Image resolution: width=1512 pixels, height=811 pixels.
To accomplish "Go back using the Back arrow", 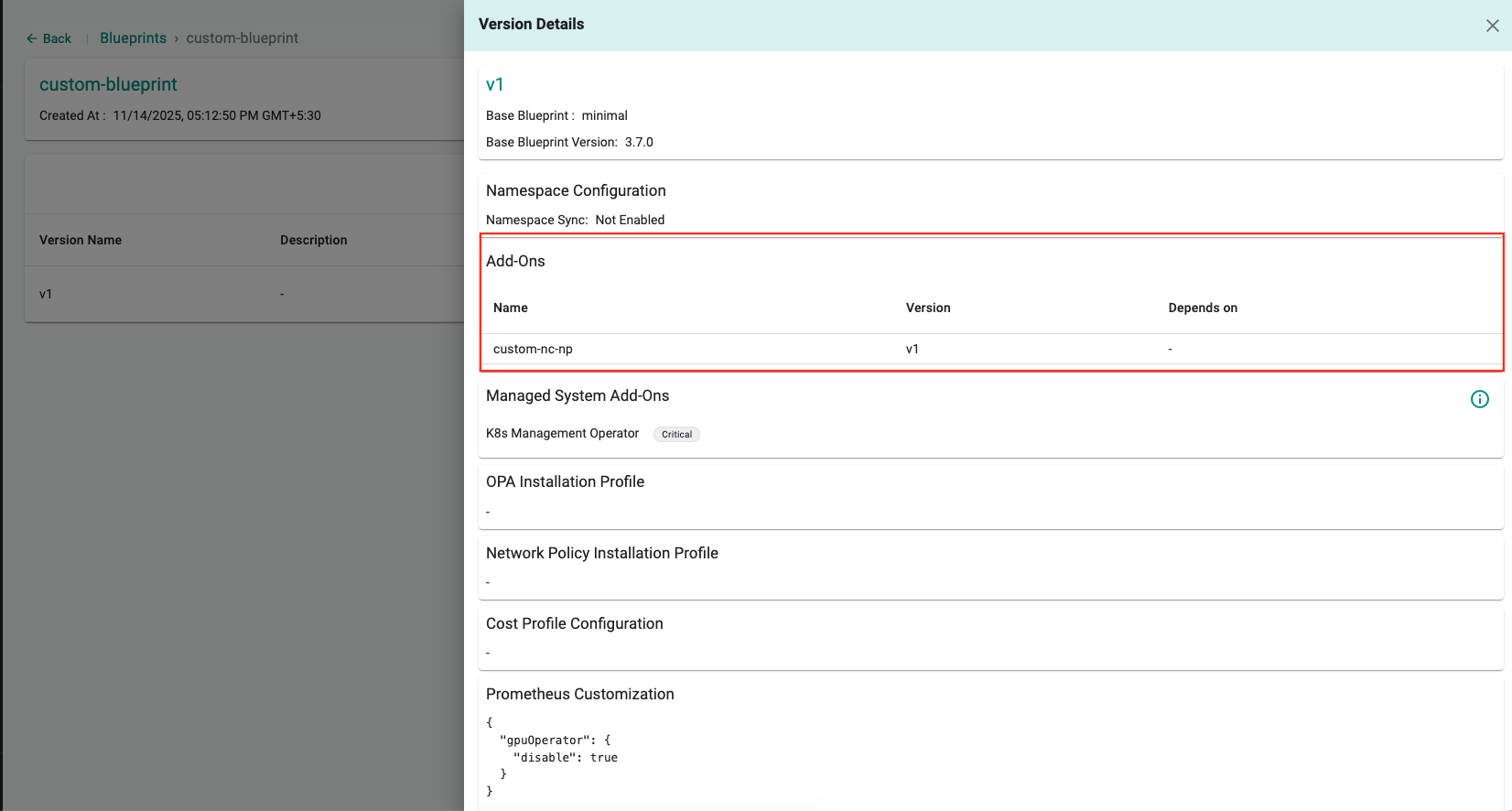I will (x=49, y=38).
